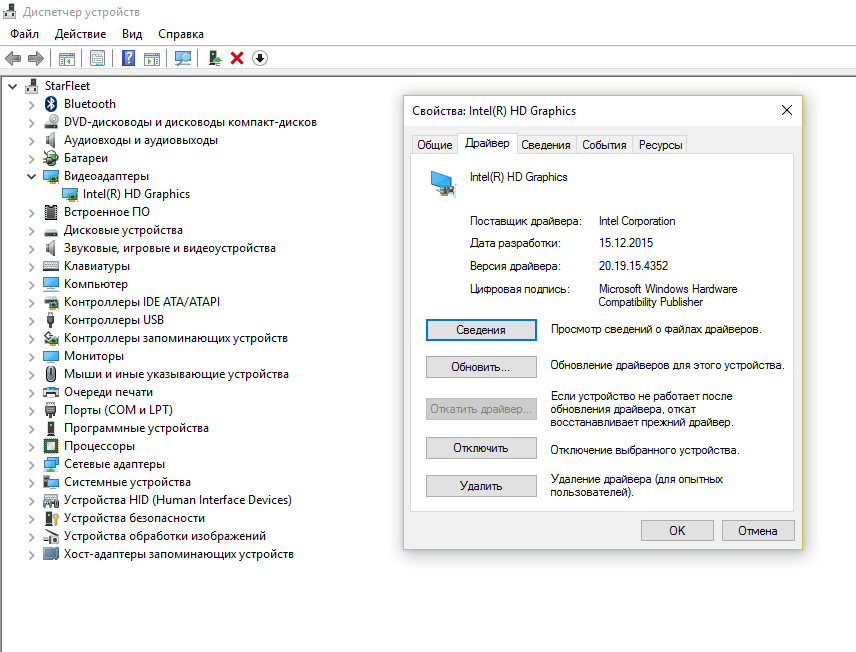Image resolution: width=856 pixels, height=652 pixels.
Task: Open the Действие menu
Action: [x=80, y=34]
